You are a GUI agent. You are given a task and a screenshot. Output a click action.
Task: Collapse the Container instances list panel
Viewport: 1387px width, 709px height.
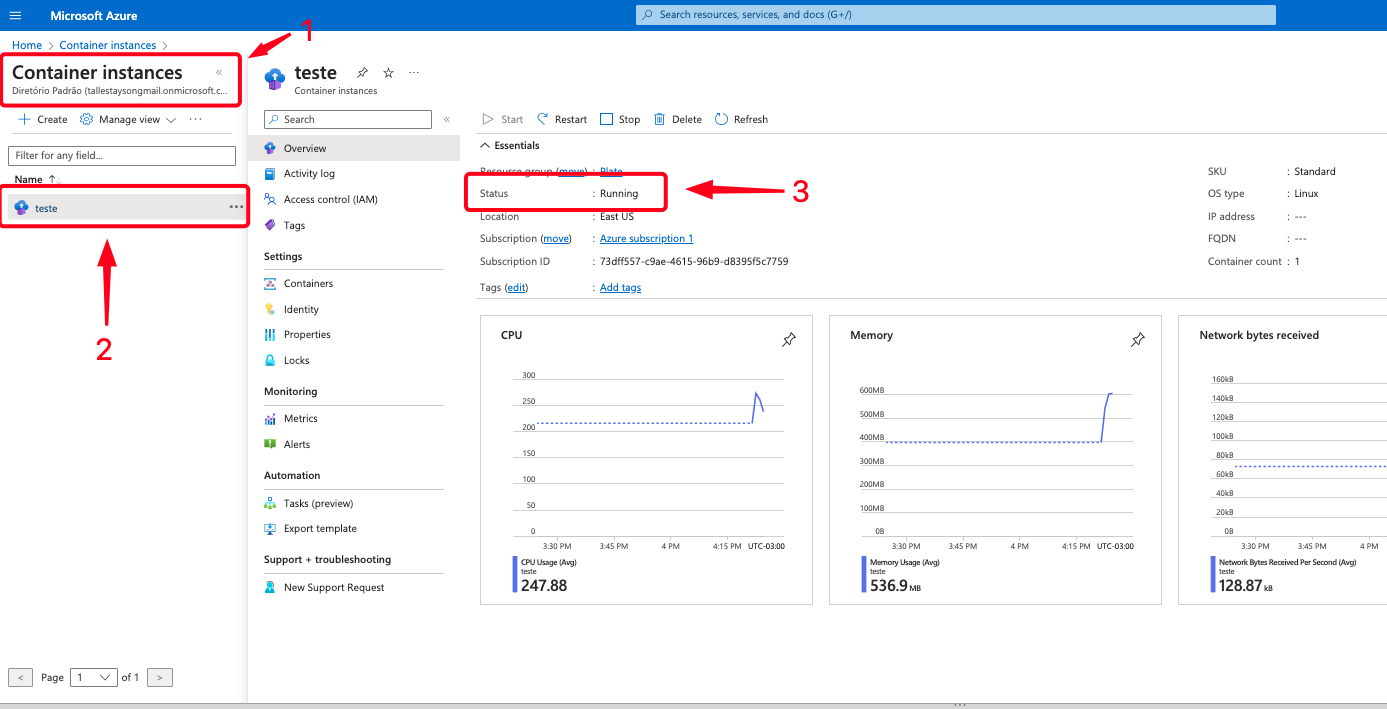pyautogui.click(x=219, y=73)
